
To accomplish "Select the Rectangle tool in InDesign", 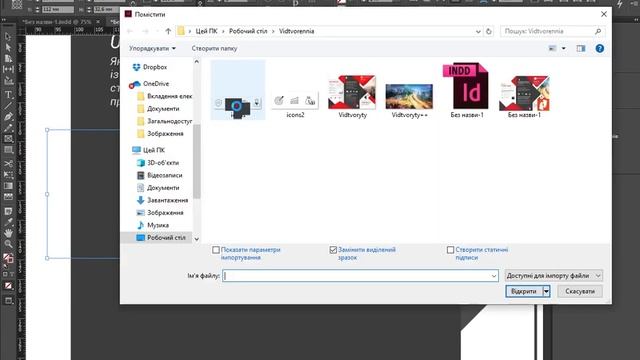I will (x=8, y=150).
